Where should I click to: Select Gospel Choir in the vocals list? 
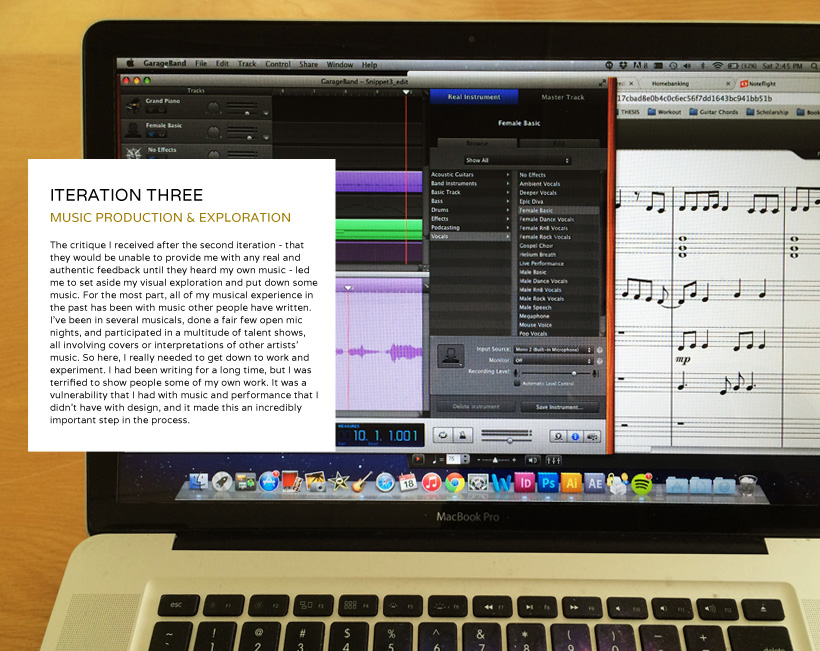pos(536,245)
